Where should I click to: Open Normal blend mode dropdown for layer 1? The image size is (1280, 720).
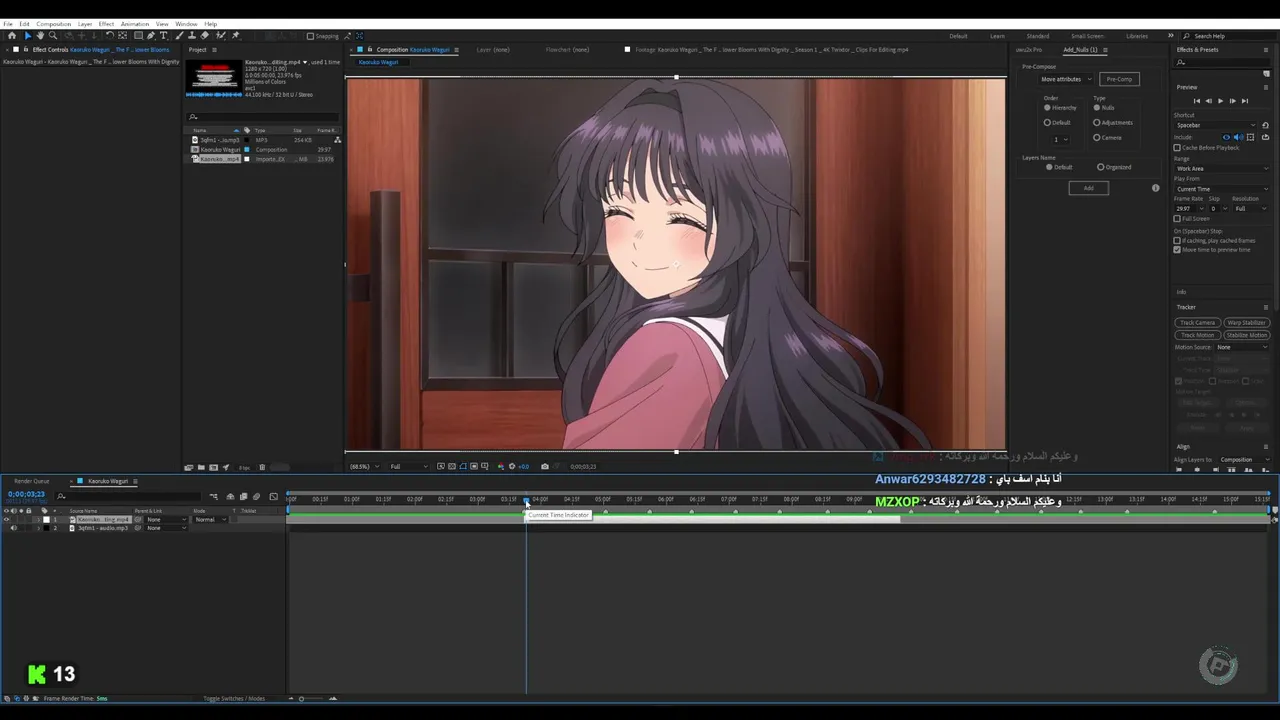tap(210, 520)
